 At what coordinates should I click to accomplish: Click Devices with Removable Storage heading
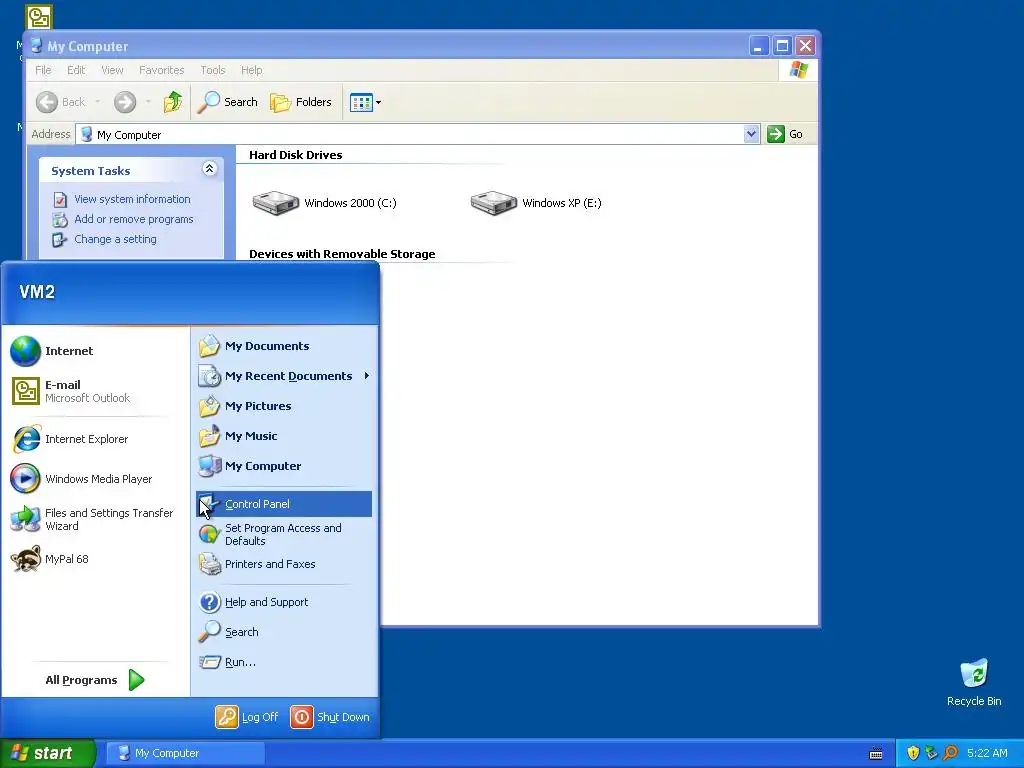point(342,254)
